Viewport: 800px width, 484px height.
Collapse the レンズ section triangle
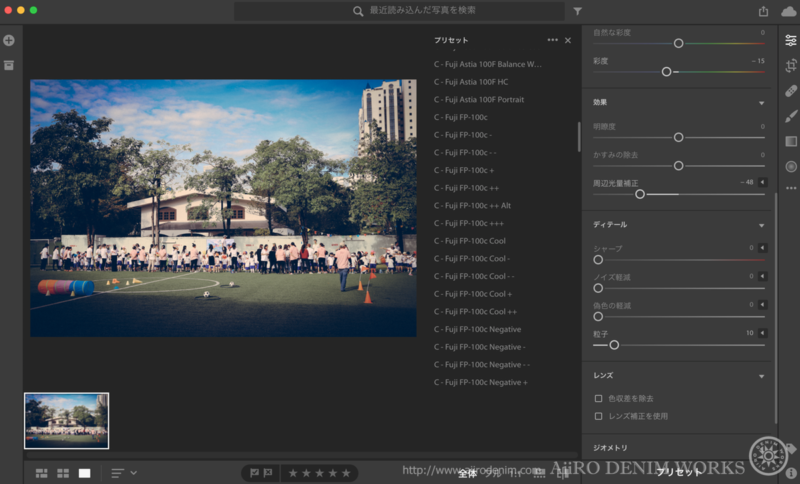(762, 376)
